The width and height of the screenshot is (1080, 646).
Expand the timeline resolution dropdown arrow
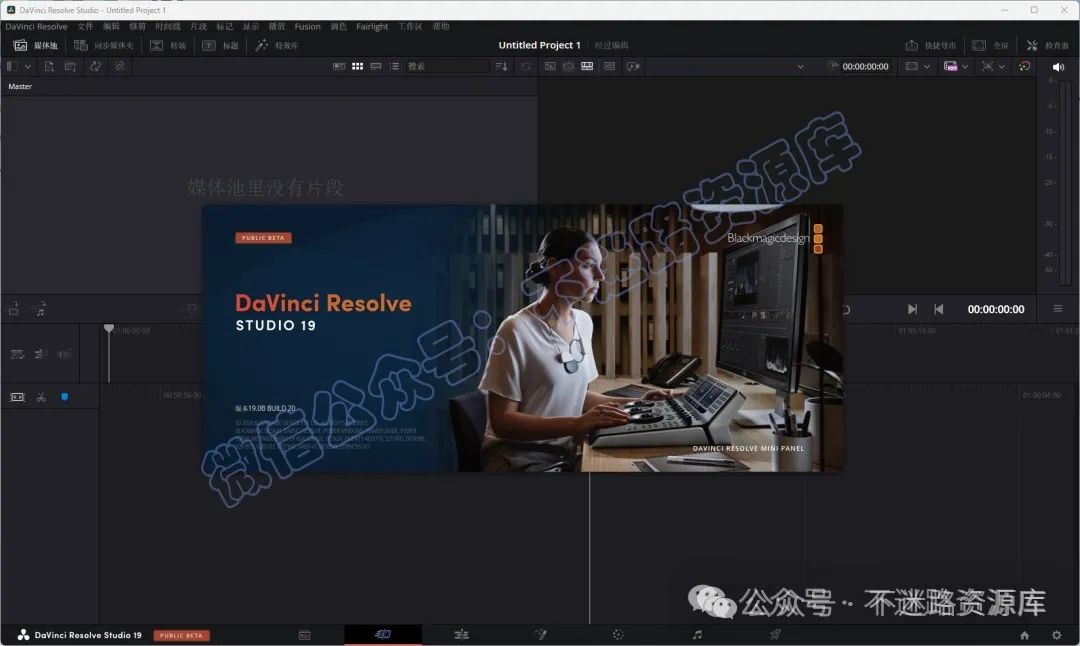pos(964,67)
